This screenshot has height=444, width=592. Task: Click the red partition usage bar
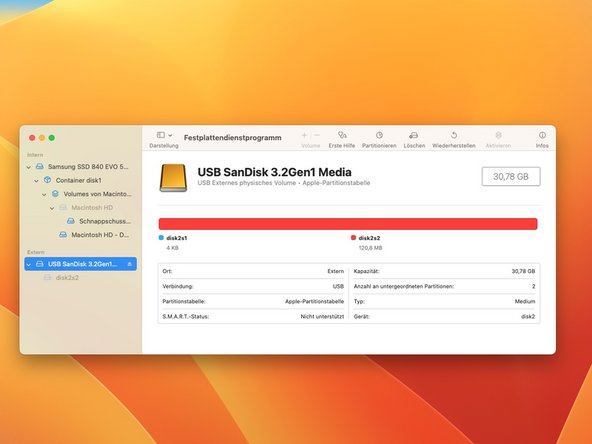click(348, 224)
